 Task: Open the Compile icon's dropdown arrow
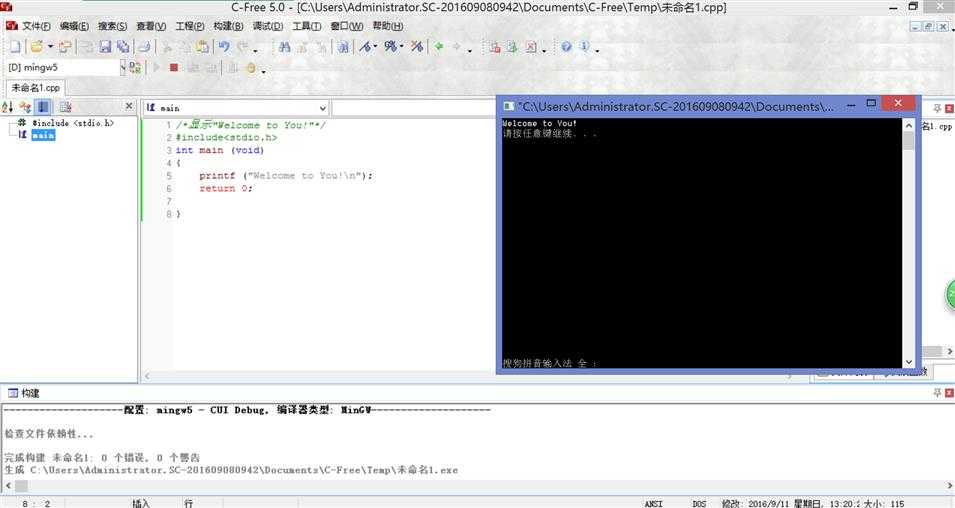tap(375, 46)
